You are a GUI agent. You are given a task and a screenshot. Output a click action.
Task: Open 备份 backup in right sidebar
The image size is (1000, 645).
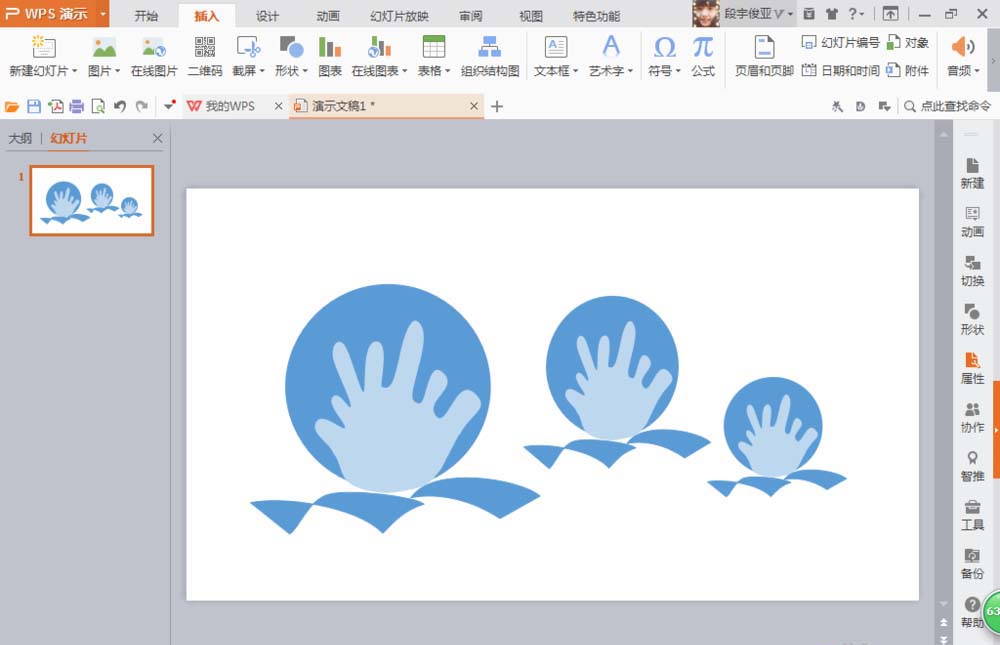pyautogui.click(x=972, y=564)
